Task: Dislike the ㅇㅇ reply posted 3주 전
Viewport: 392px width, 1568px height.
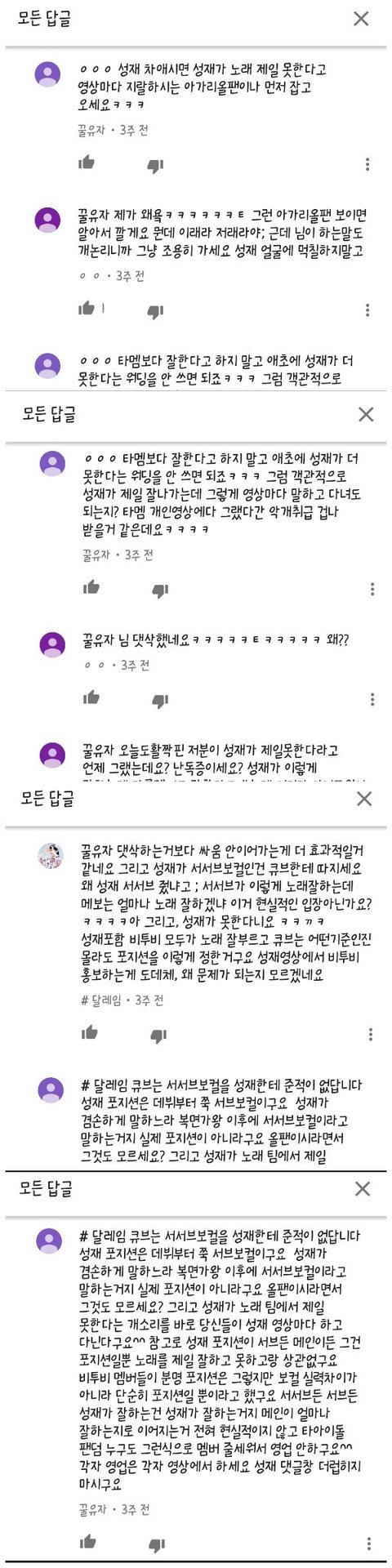Action: pyautogui.click(x=155, y=310)
